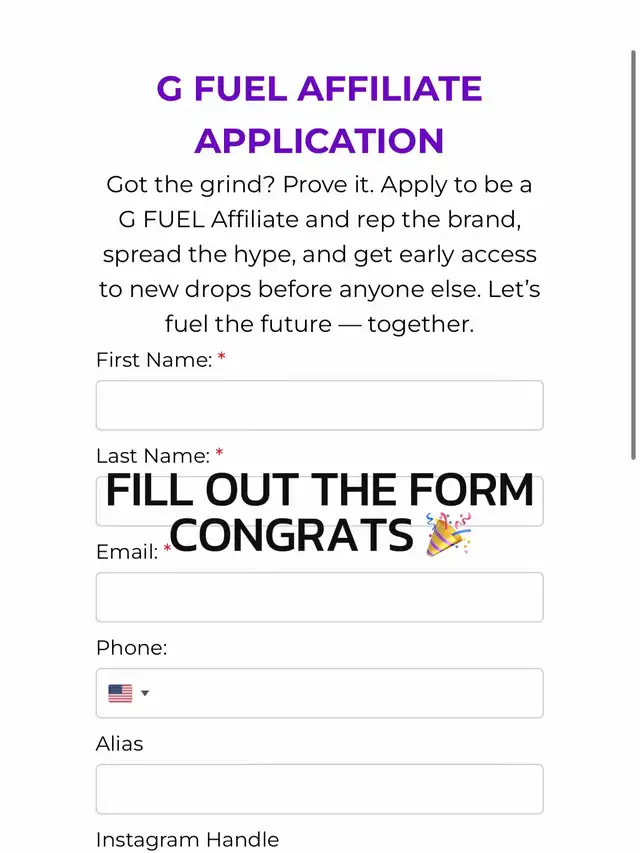Click the G FUEL AFFILIATE APPLICATION heading
This screenshot has height=853, width=640.
[319, 114]
